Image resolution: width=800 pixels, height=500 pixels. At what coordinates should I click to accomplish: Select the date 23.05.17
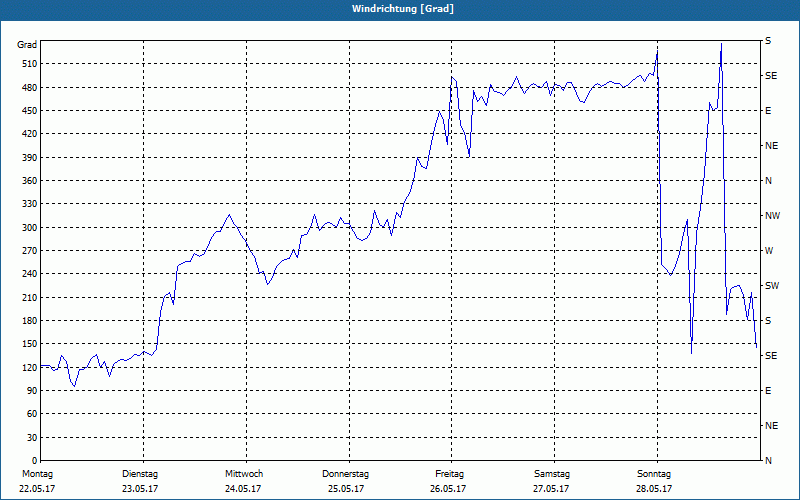pyautogui.click(x=140, y=489)
